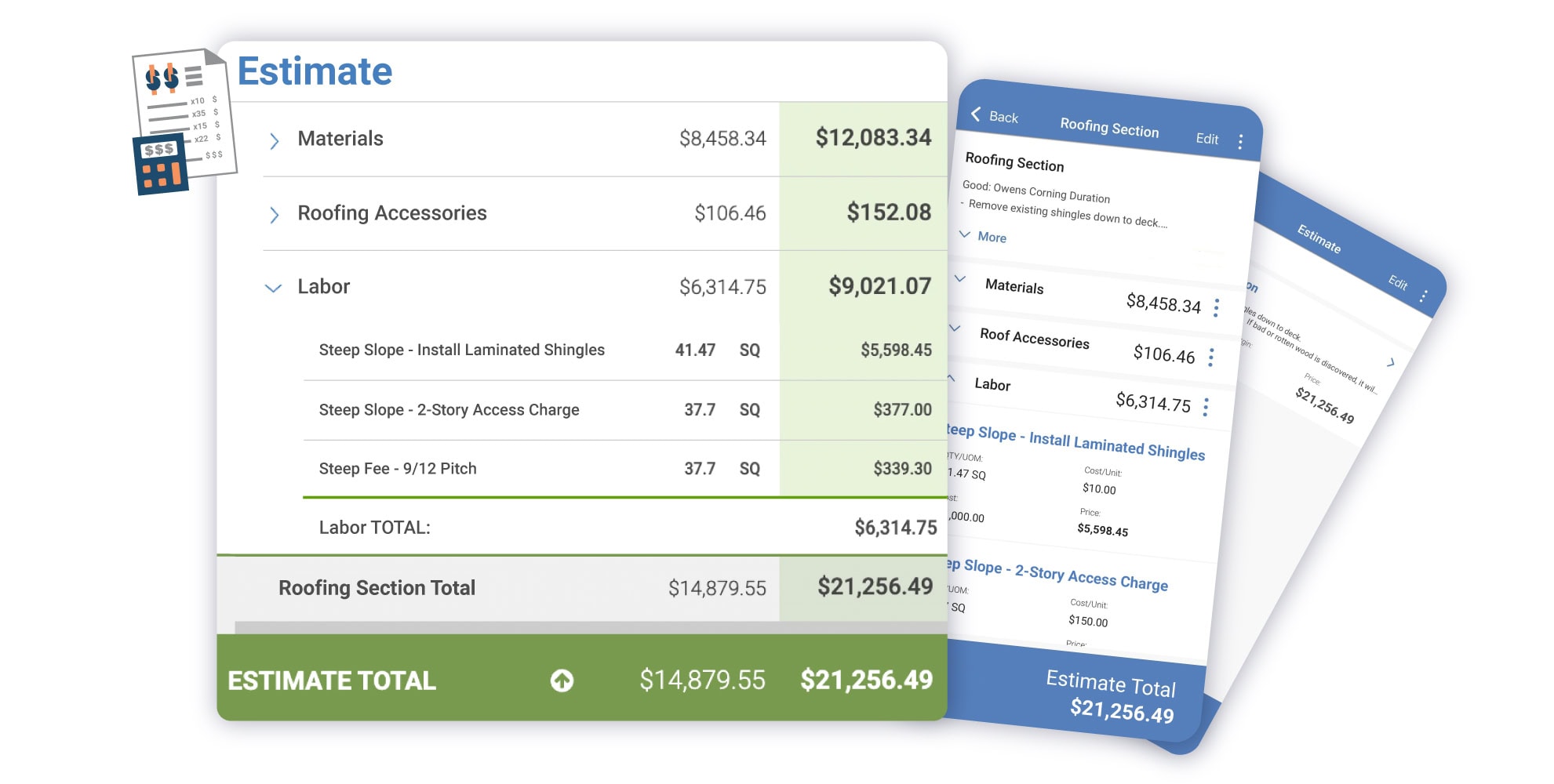Open the overflow menu on the tilted Estimate card
This screenshot has width=1554, height=784.
pyautogui.click(x=1425, y=295)
